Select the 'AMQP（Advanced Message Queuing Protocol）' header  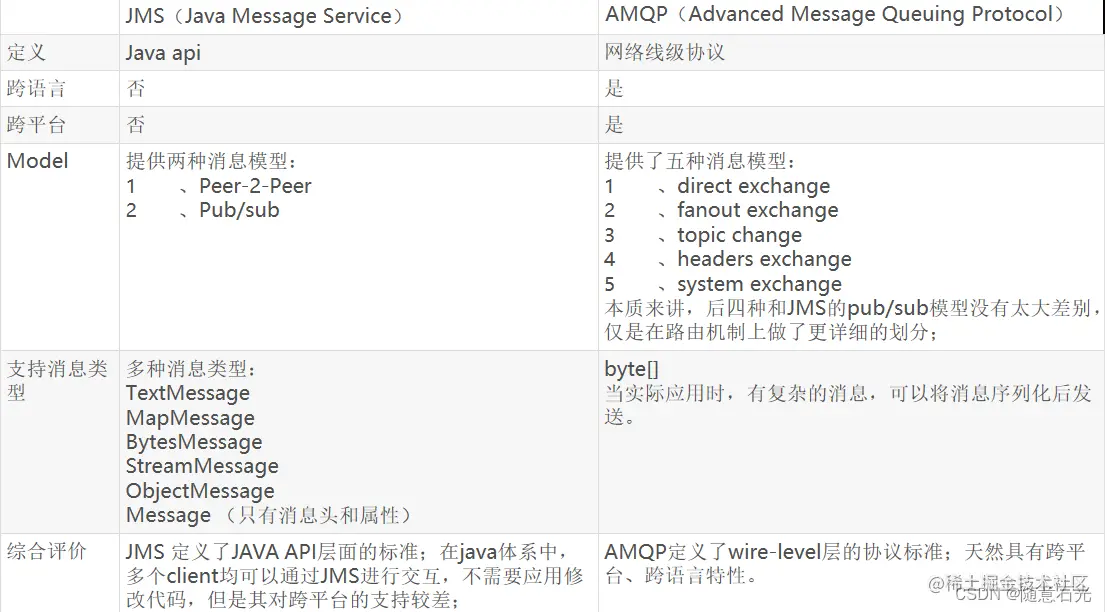coord(834,14)
